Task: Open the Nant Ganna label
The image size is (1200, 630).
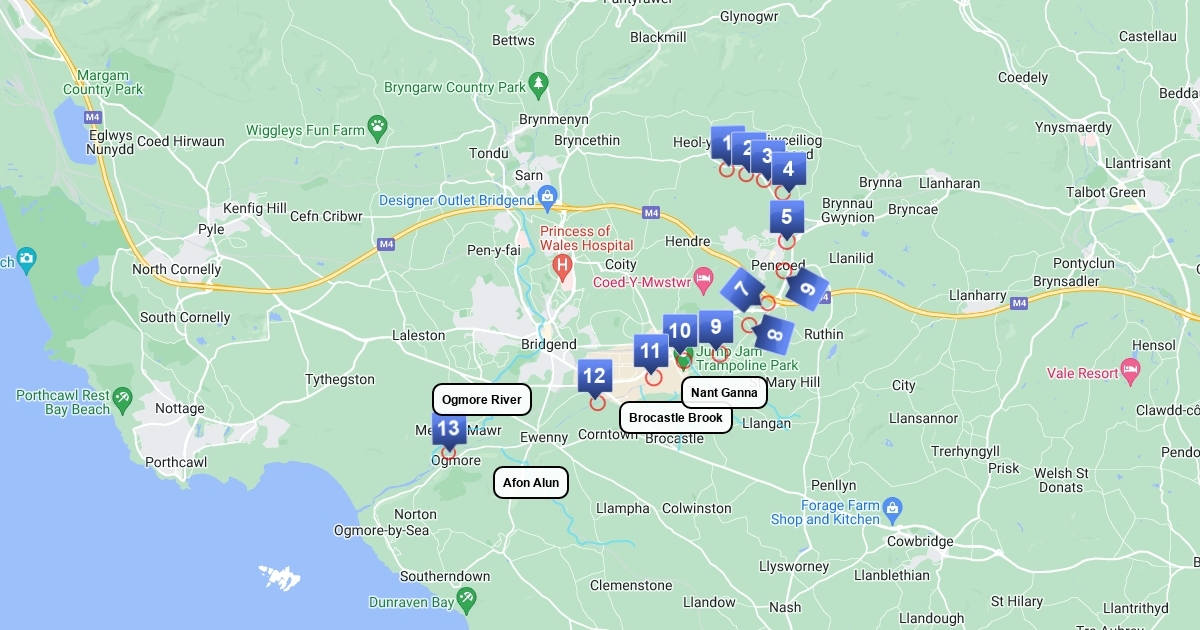Action: (x=724, y=392)
